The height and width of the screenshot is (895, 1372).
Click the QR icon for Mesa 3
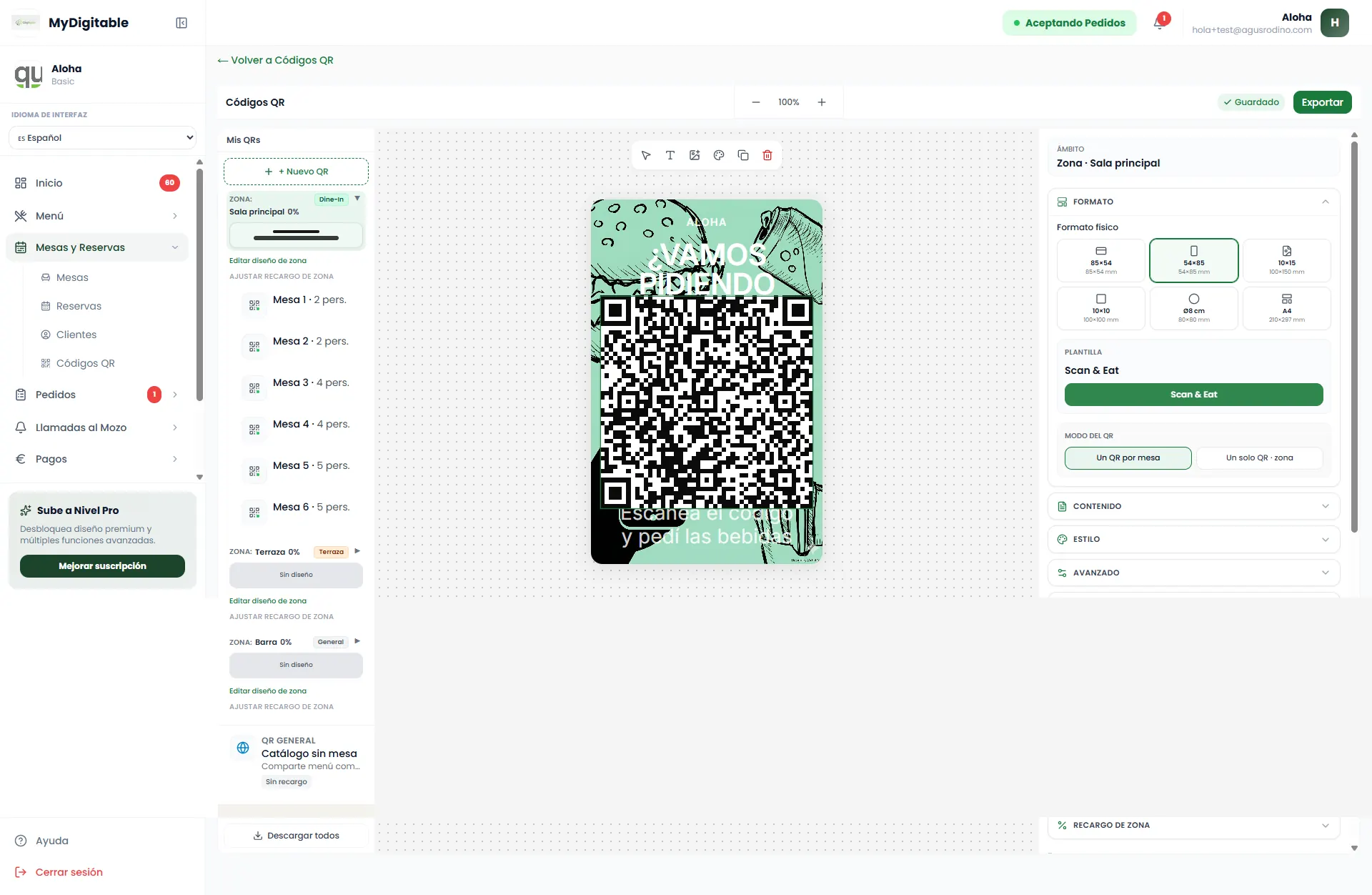pos(254,388)
